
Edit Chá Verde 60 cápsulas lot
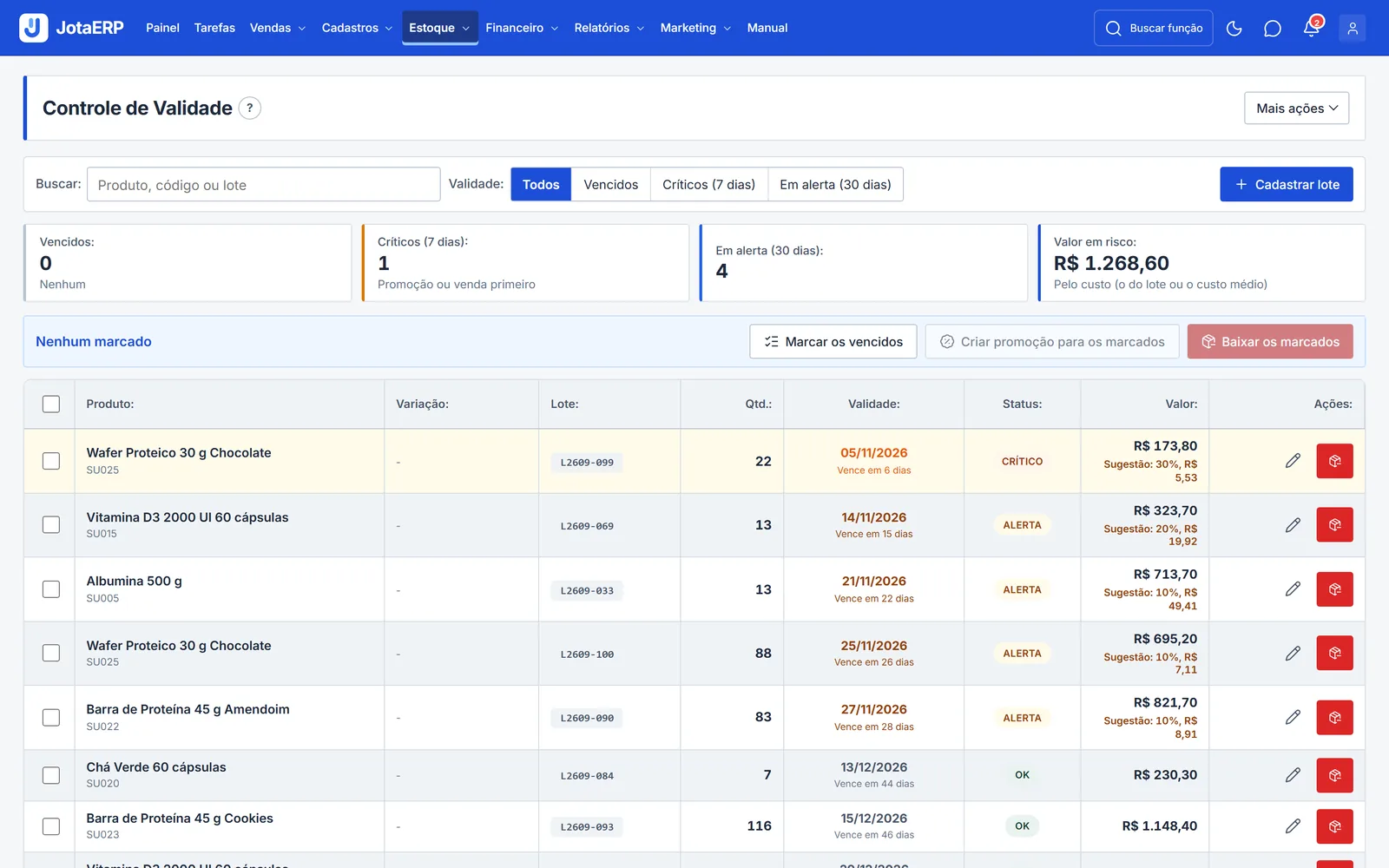(1293, 775)
